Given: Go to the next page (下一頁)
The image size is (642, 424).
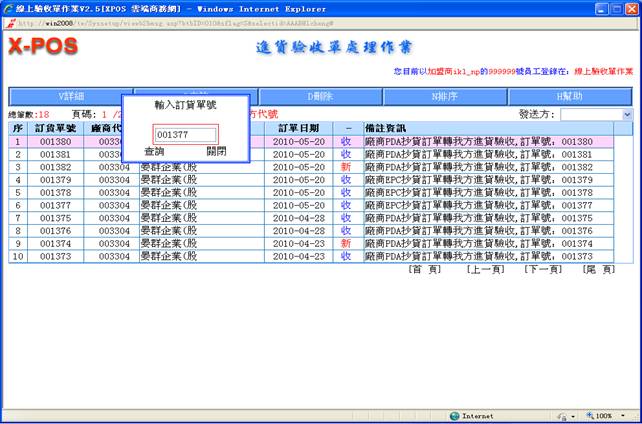Looking at the screenshot, I should pyautogui.click(x=543, y=270).
